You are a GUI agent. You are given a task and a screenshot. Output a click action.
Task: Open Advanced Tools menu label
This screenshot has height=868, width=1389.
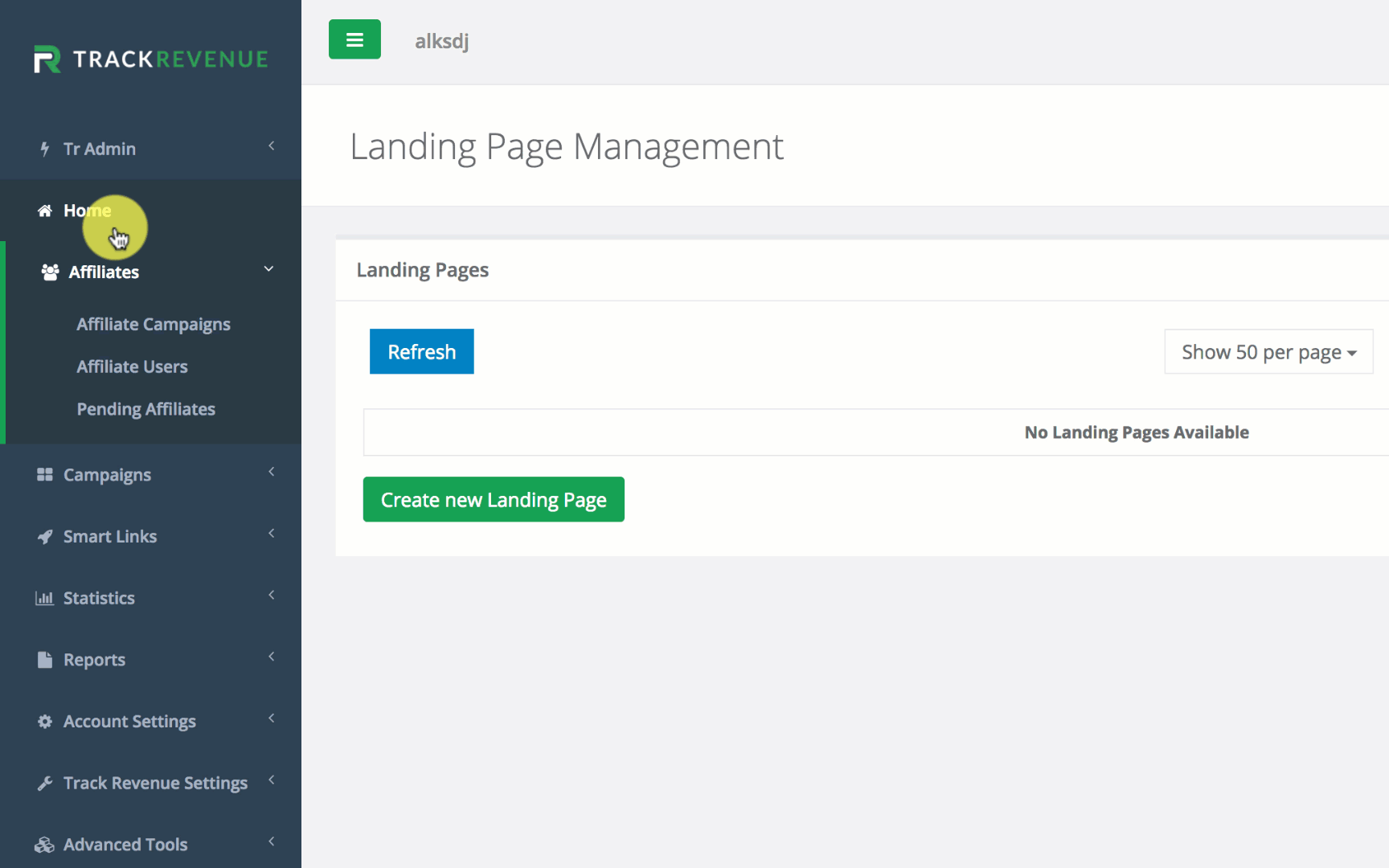pos(125,845)
